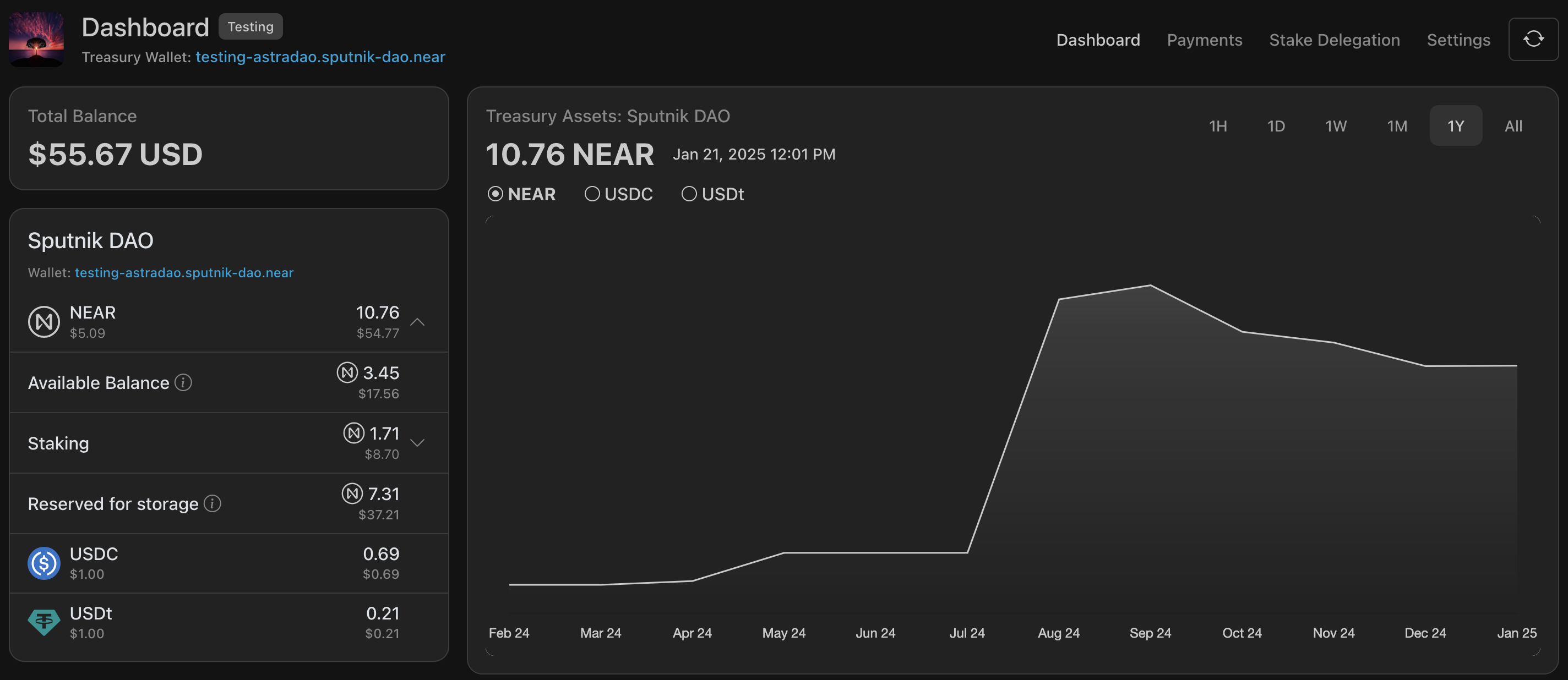Open the Stake Delegation nav tab
The width and height of the screenshot is (1568, 680).
tap(1334, 40)
